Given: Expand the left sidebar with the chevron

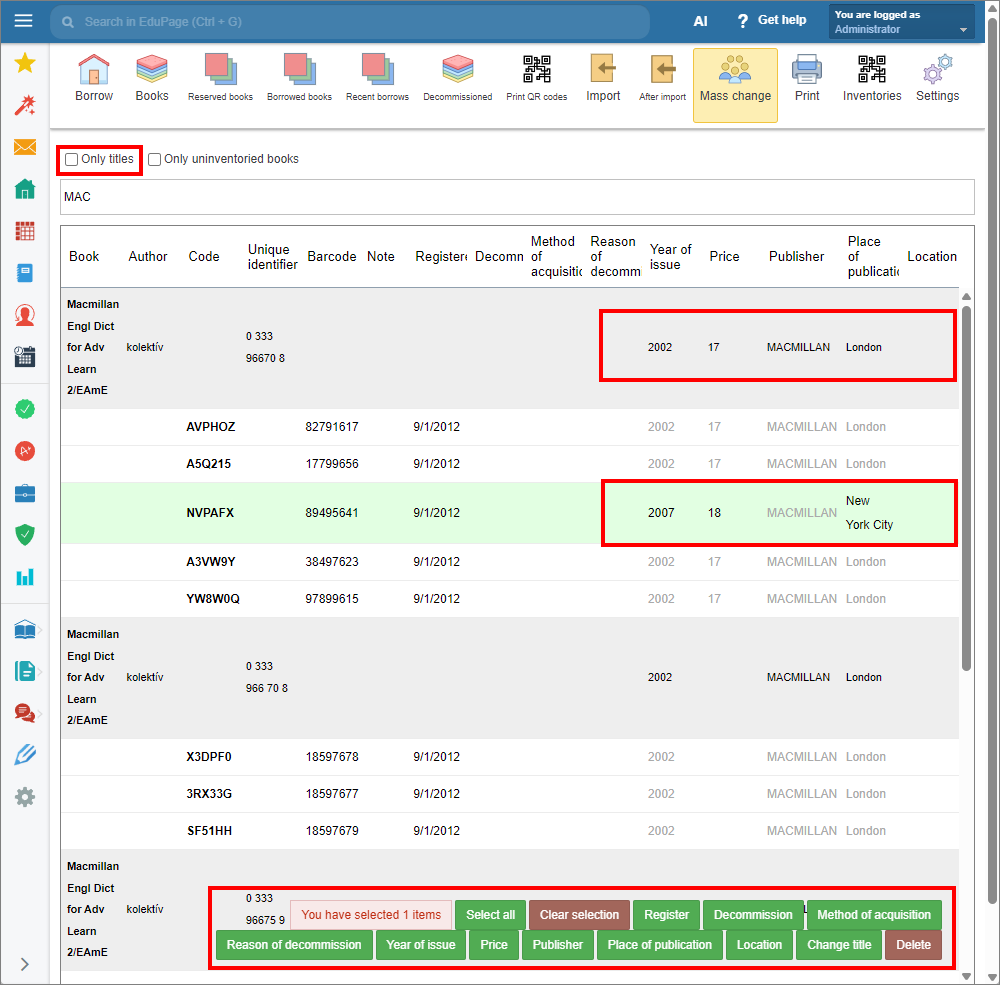Looking at the screenshot, I should [x=25, y=964].
